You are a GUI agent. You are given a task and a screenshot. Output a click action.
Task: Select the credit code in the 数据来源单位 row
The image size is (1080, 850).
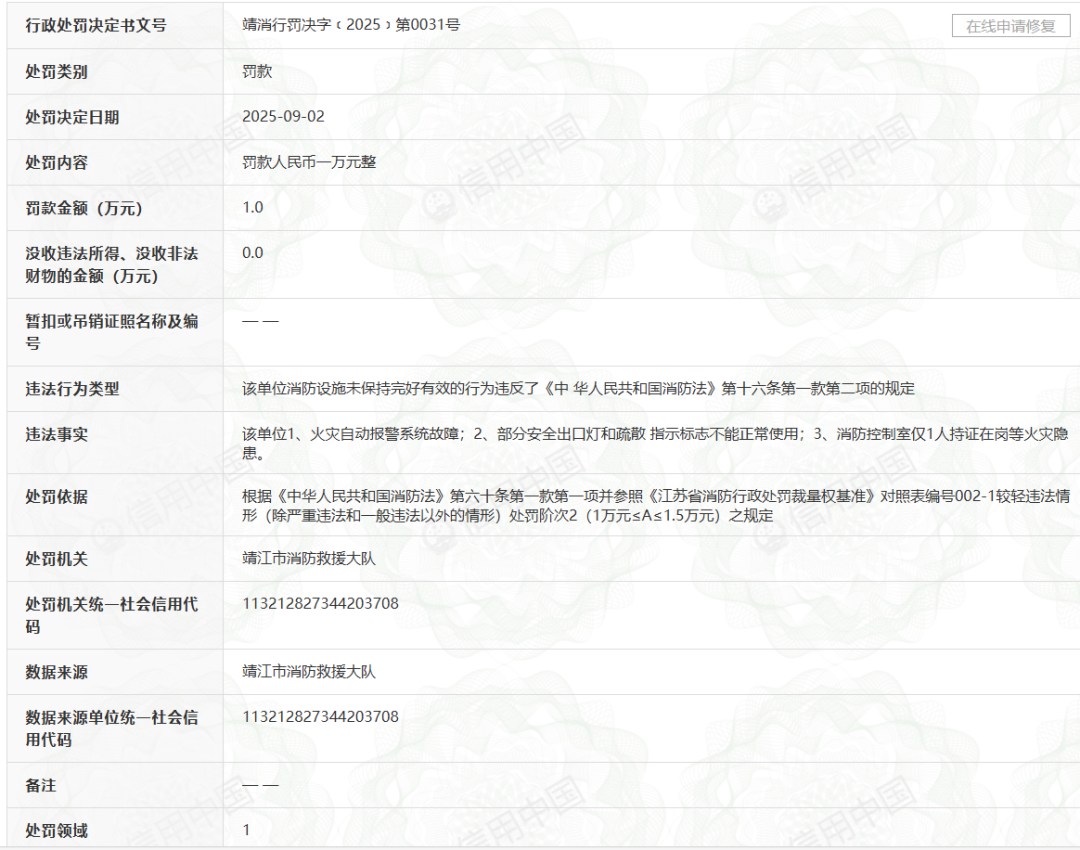click(320, 716)
